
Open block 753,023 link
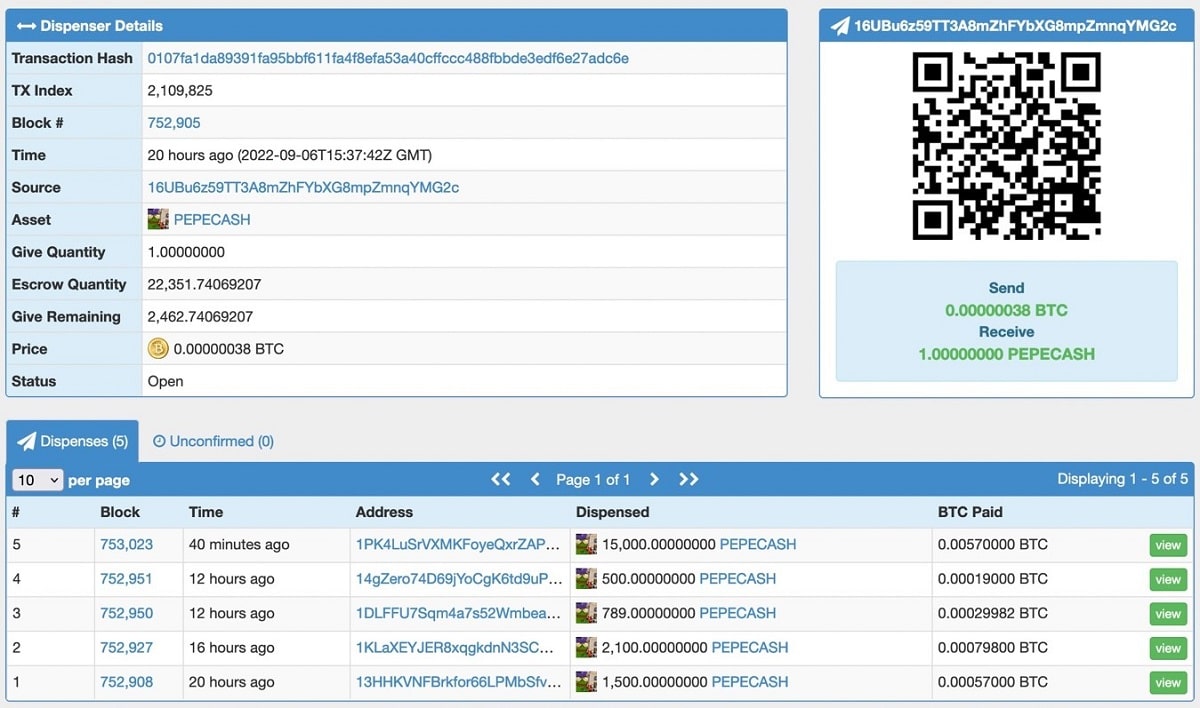click(x=126, y=545)
